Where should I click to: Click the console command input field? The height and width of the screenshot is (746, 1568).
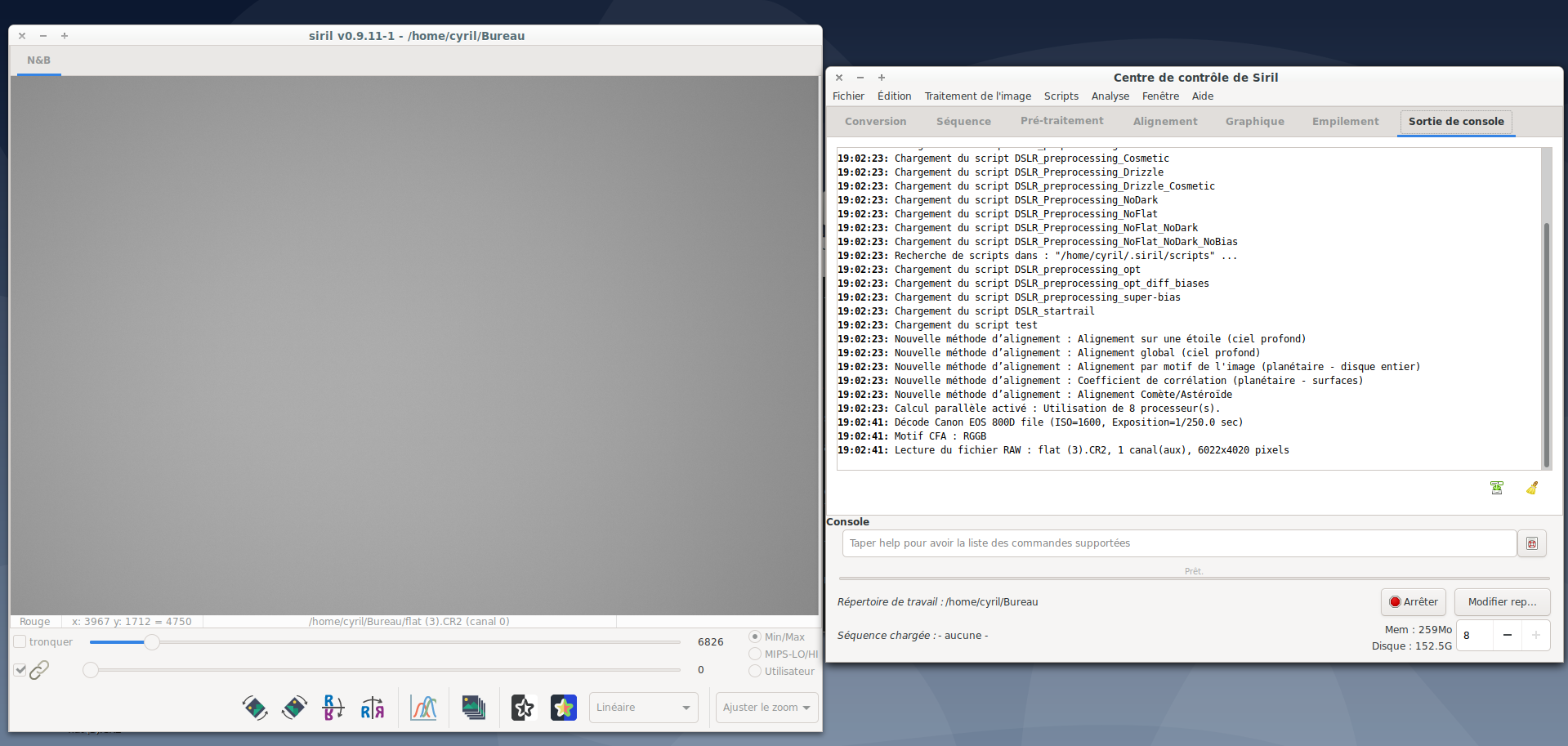coord(1179,543)
